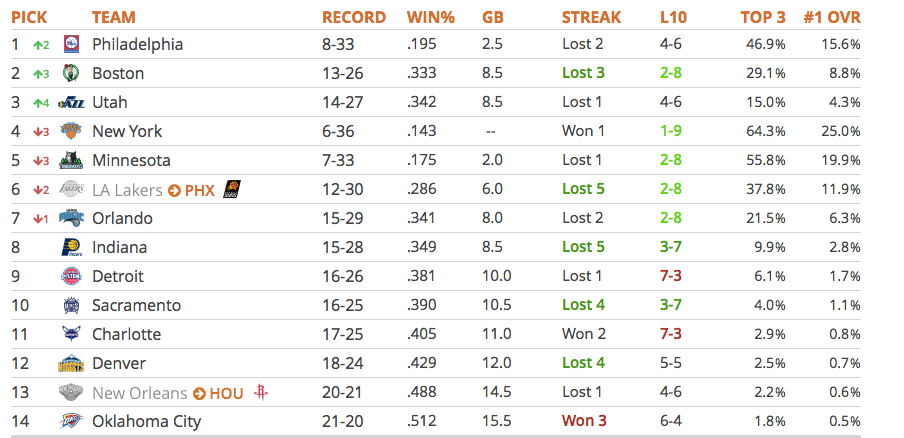Screen dimensions: 904x438
Task: Click the orange arrow before HOU
Action: click(199, 394)
